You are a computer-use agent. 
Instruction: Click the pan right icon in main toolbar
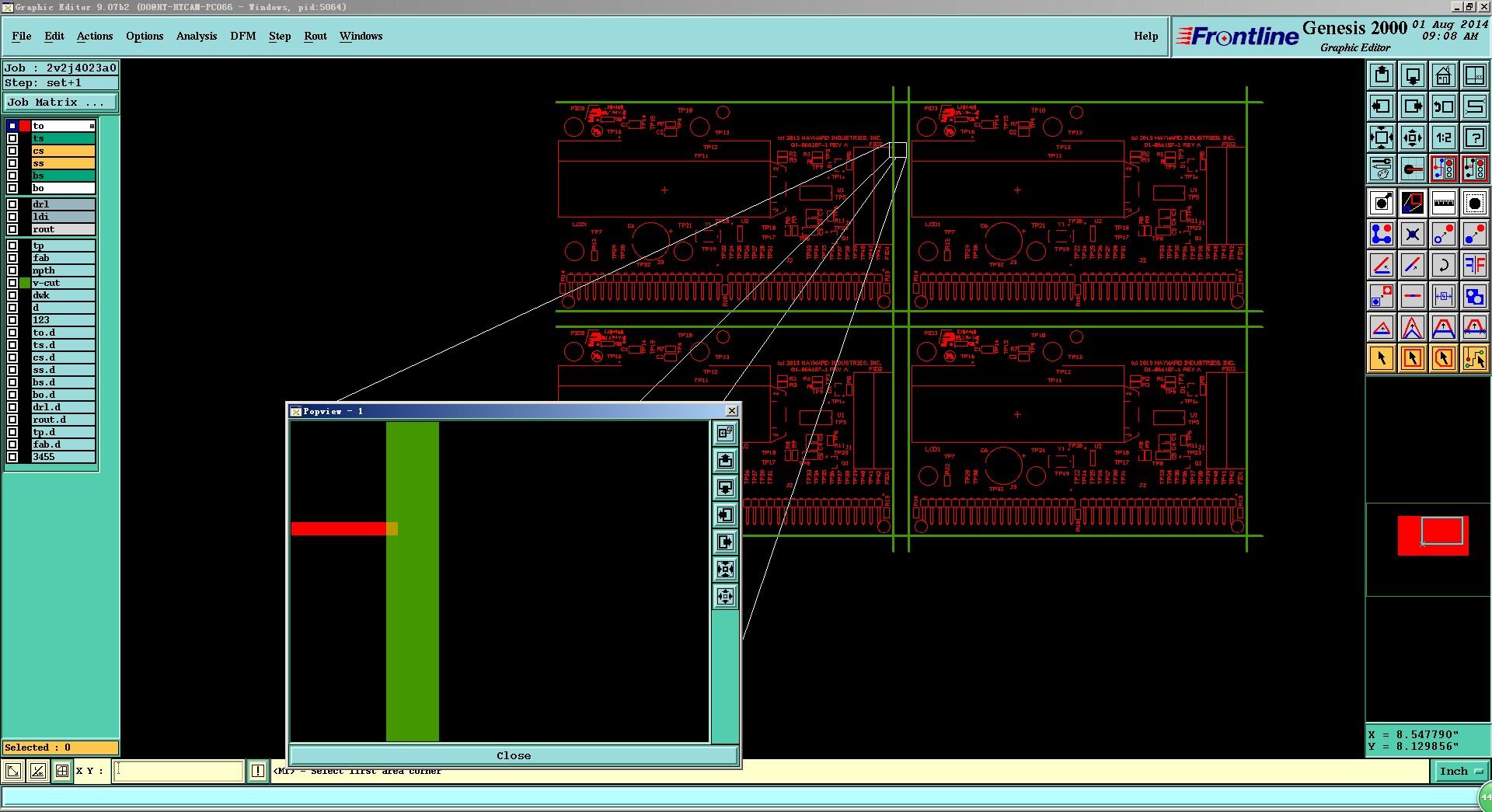coord(1413,106)
